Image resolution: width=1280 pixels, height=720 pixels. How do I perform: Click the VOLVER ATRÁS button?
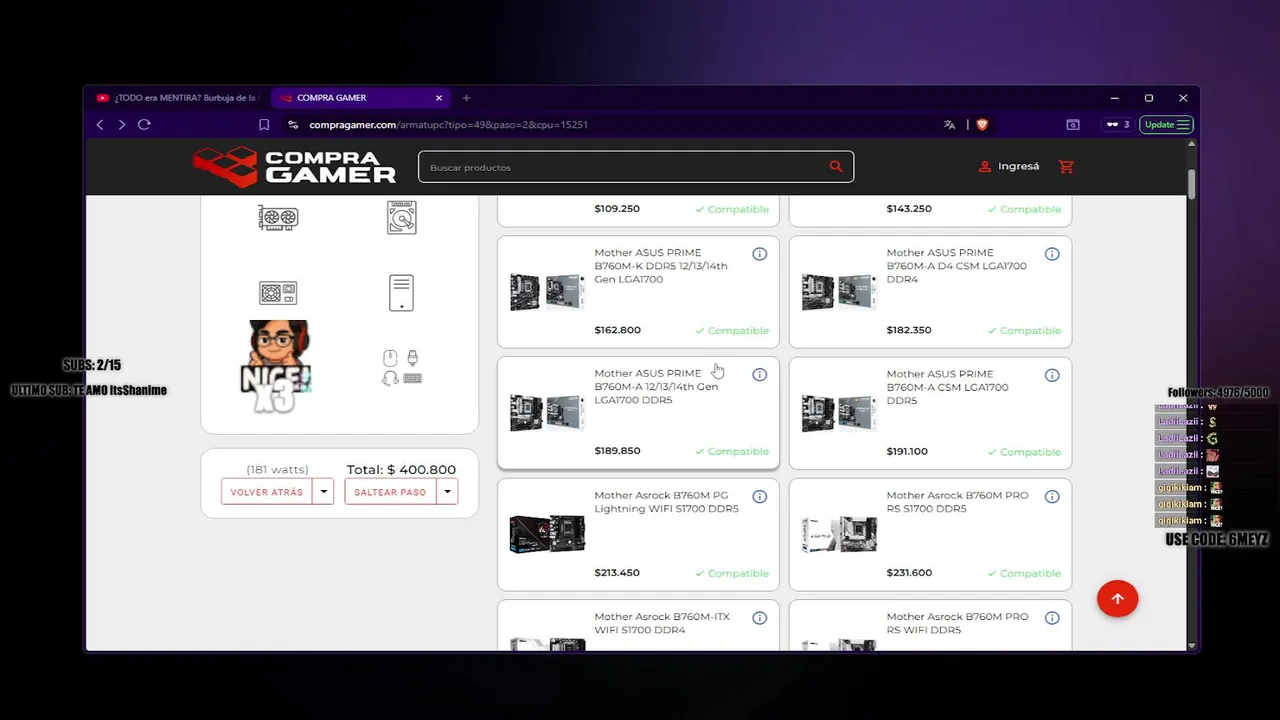click(266, 492)
